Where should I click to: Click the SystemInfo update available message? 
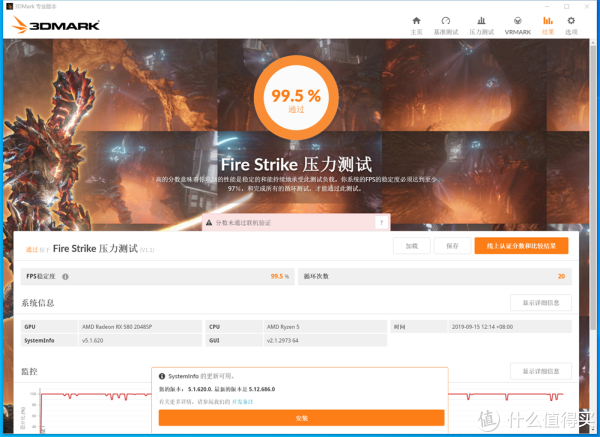click(x=201, y=376)
